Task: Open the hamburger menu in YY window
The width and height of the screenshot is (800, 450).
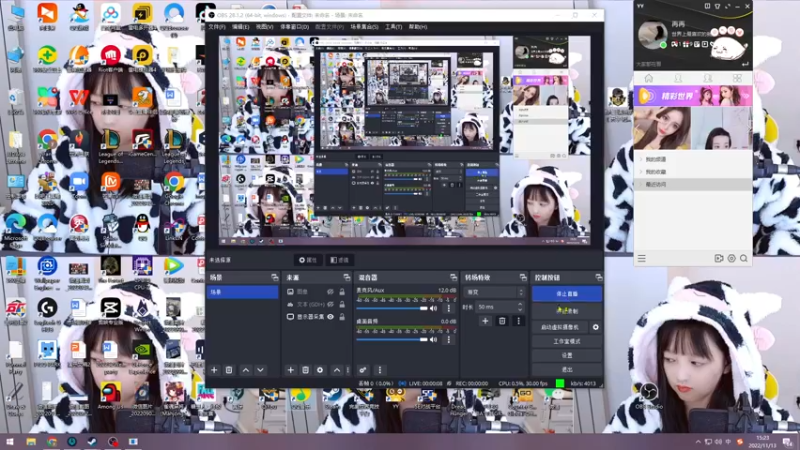Action: [x=642, y=259]
